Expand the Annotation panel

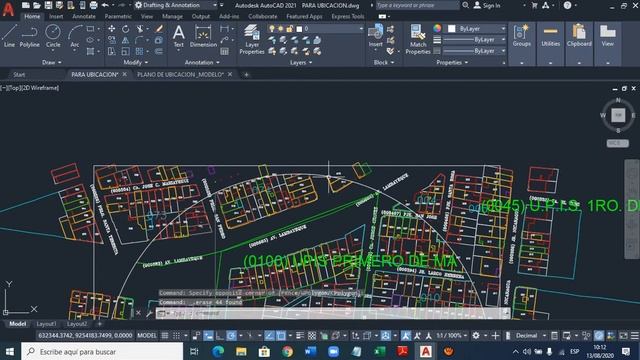click(x=202, y=62)
